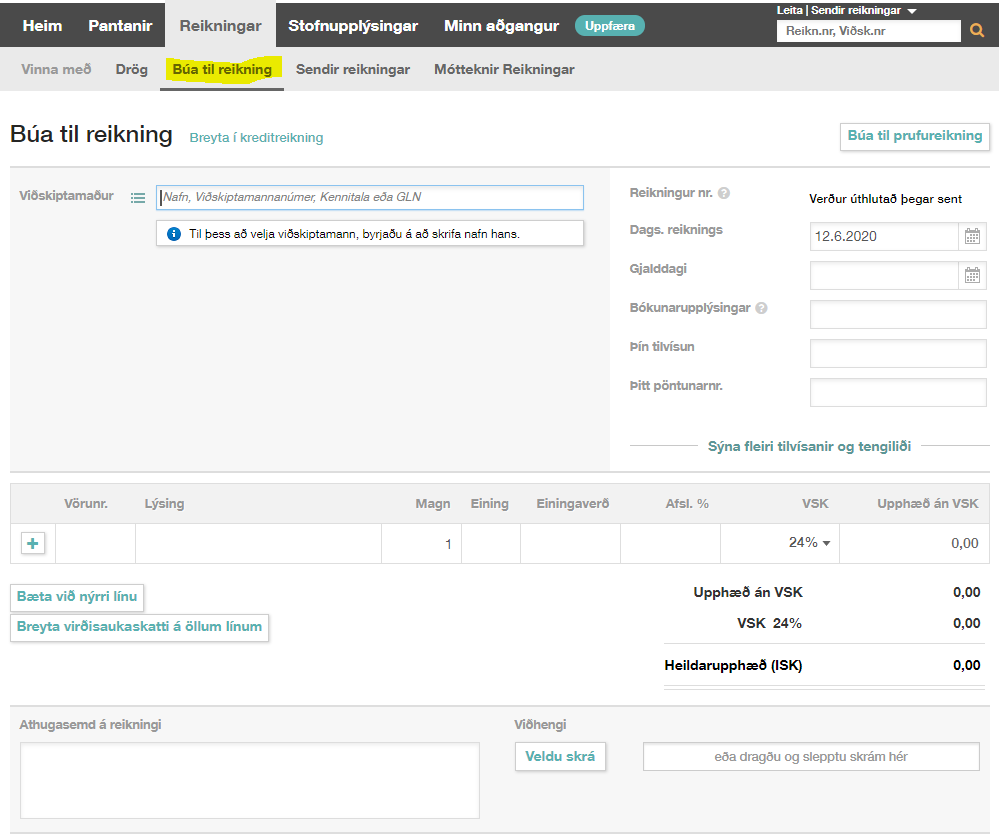The height and width of the screenshot is (840, 999).
Task: Go to Móttekknir Reikningar tab
Action: click(504, 69)
